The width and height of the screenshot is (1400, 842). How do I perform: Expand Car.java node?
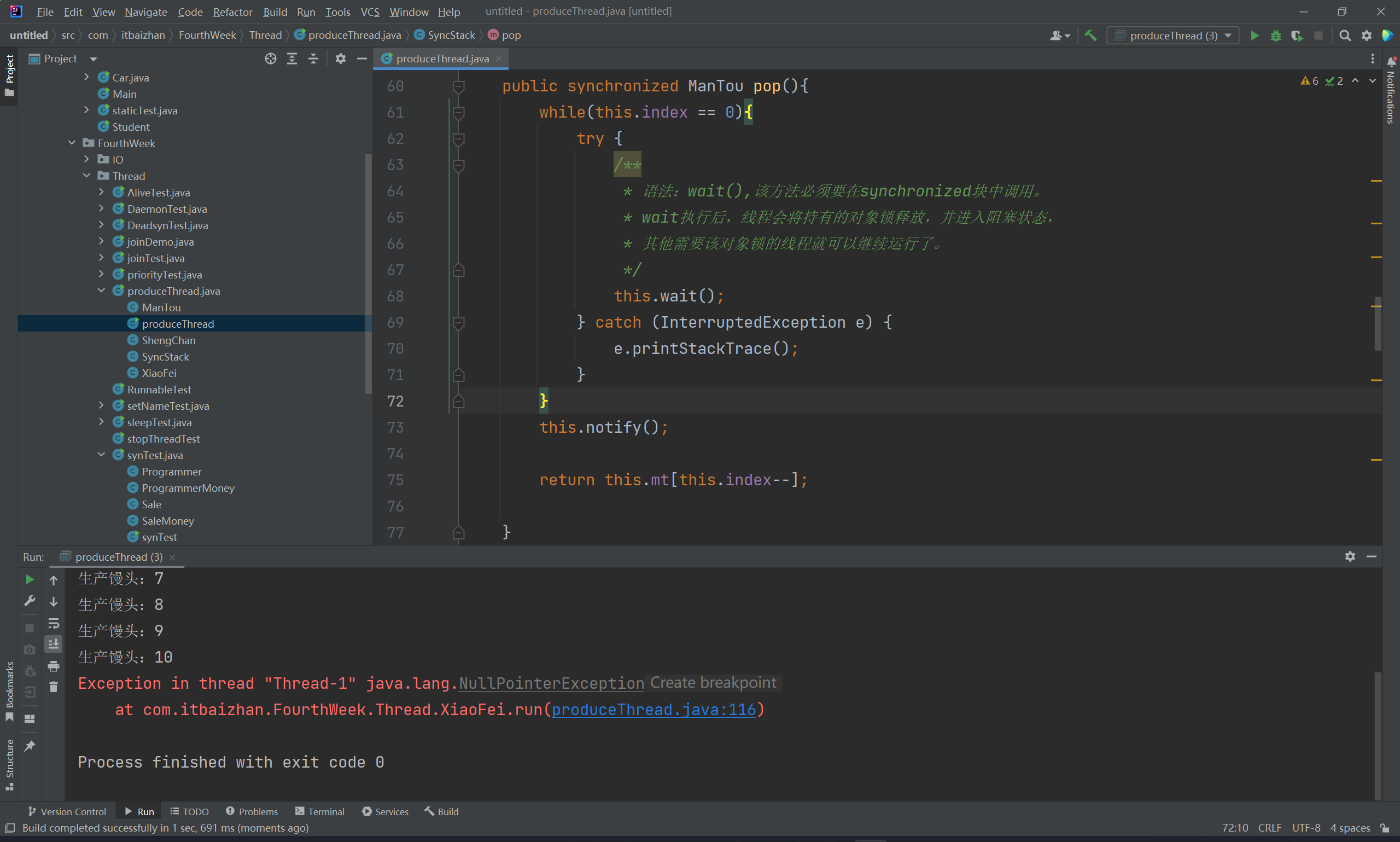coord(87,77)
